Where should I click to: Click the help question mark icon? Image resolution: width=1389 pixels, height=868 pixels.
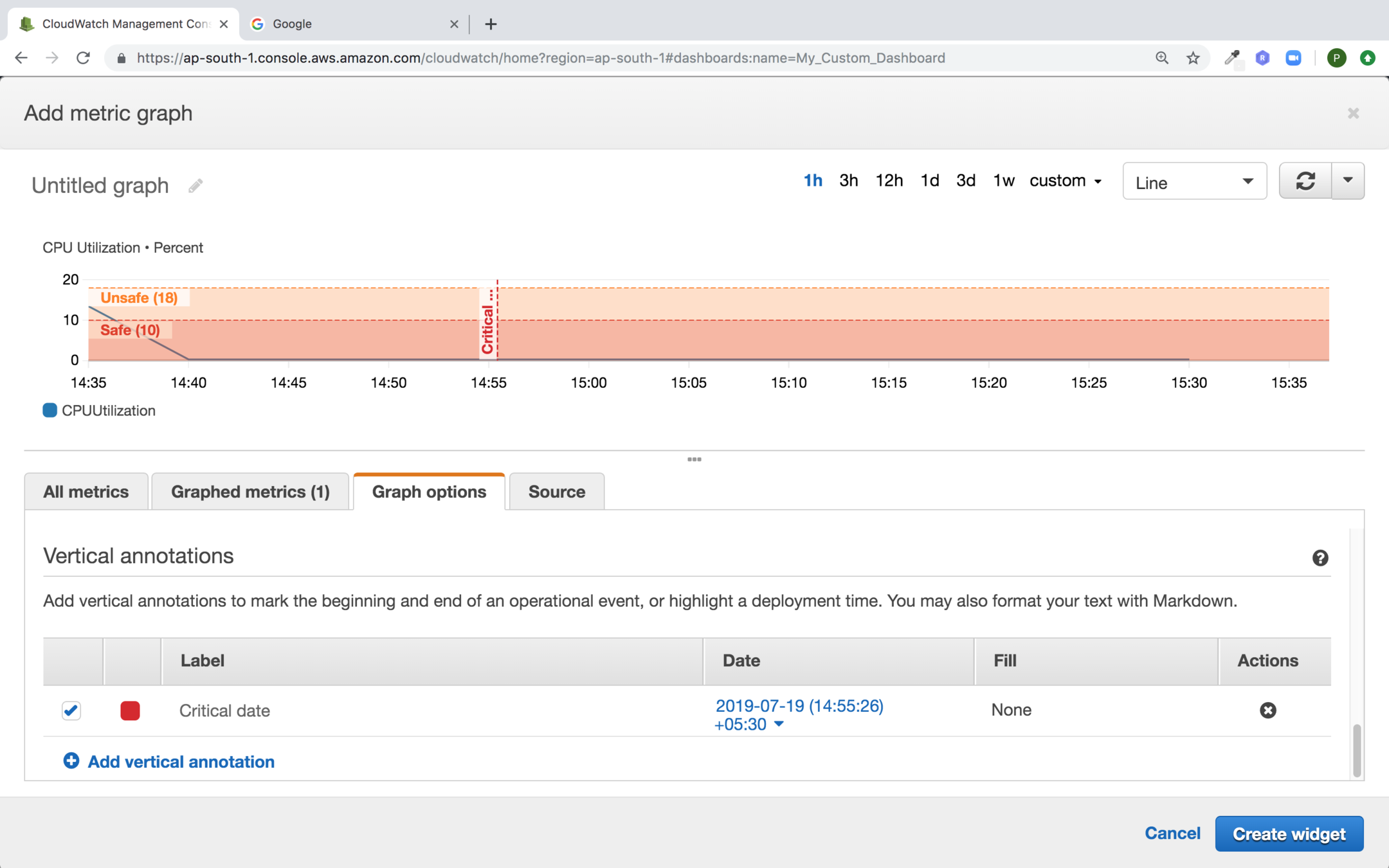(x=1320, y=558)
